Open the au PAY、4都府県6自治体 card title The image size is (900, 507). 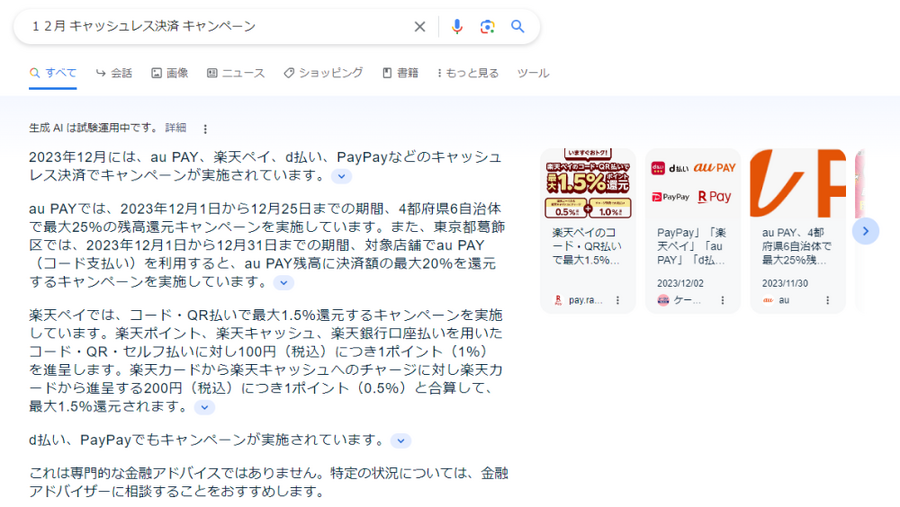[x=797, y=246]
